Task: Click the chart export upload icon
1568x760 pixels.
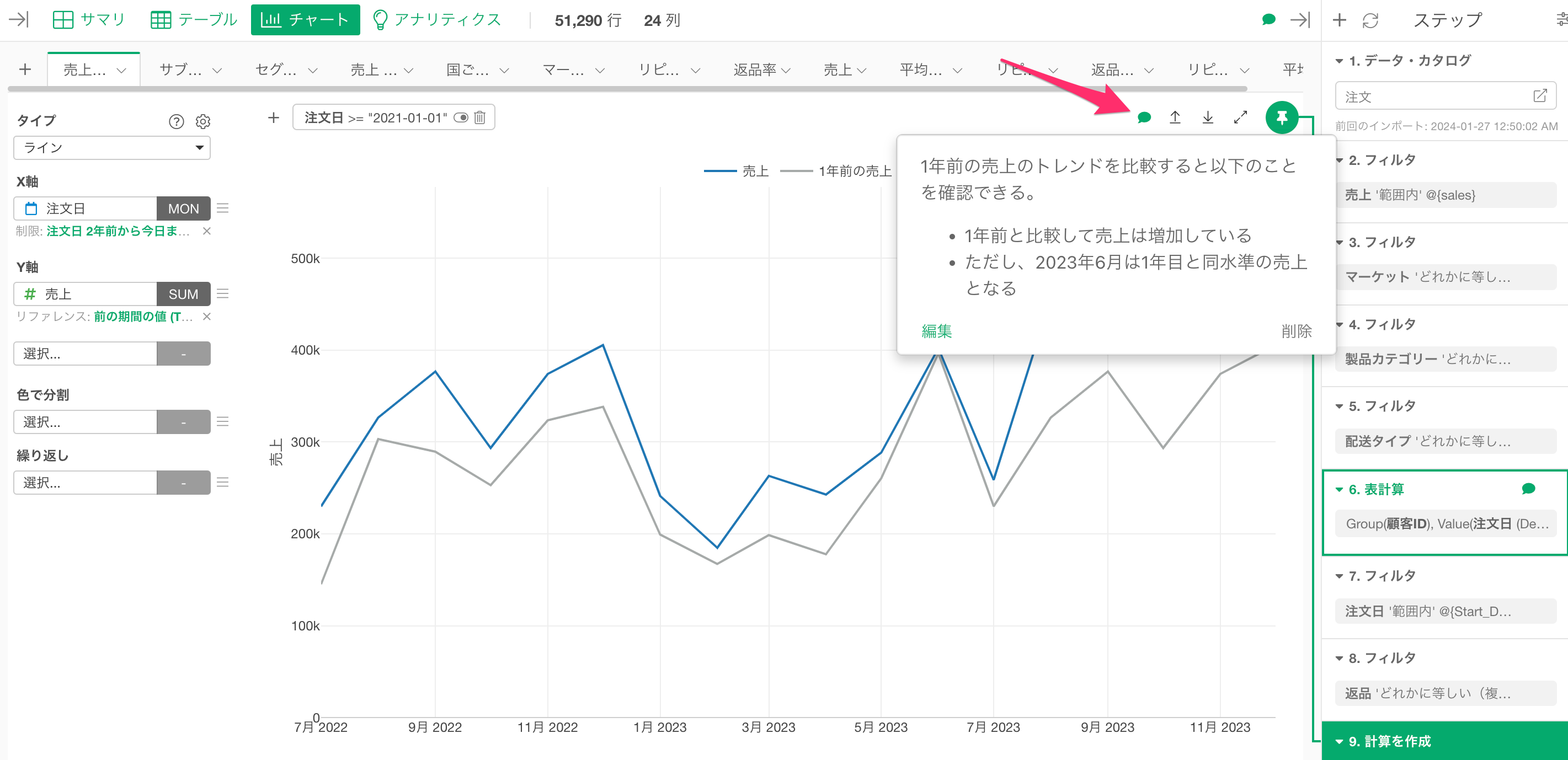Action: click(x=1175, y=117)
